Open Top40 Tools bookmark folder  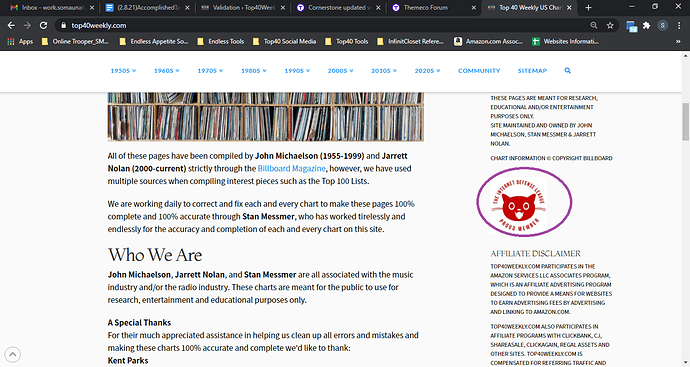[x=346, y=41]
